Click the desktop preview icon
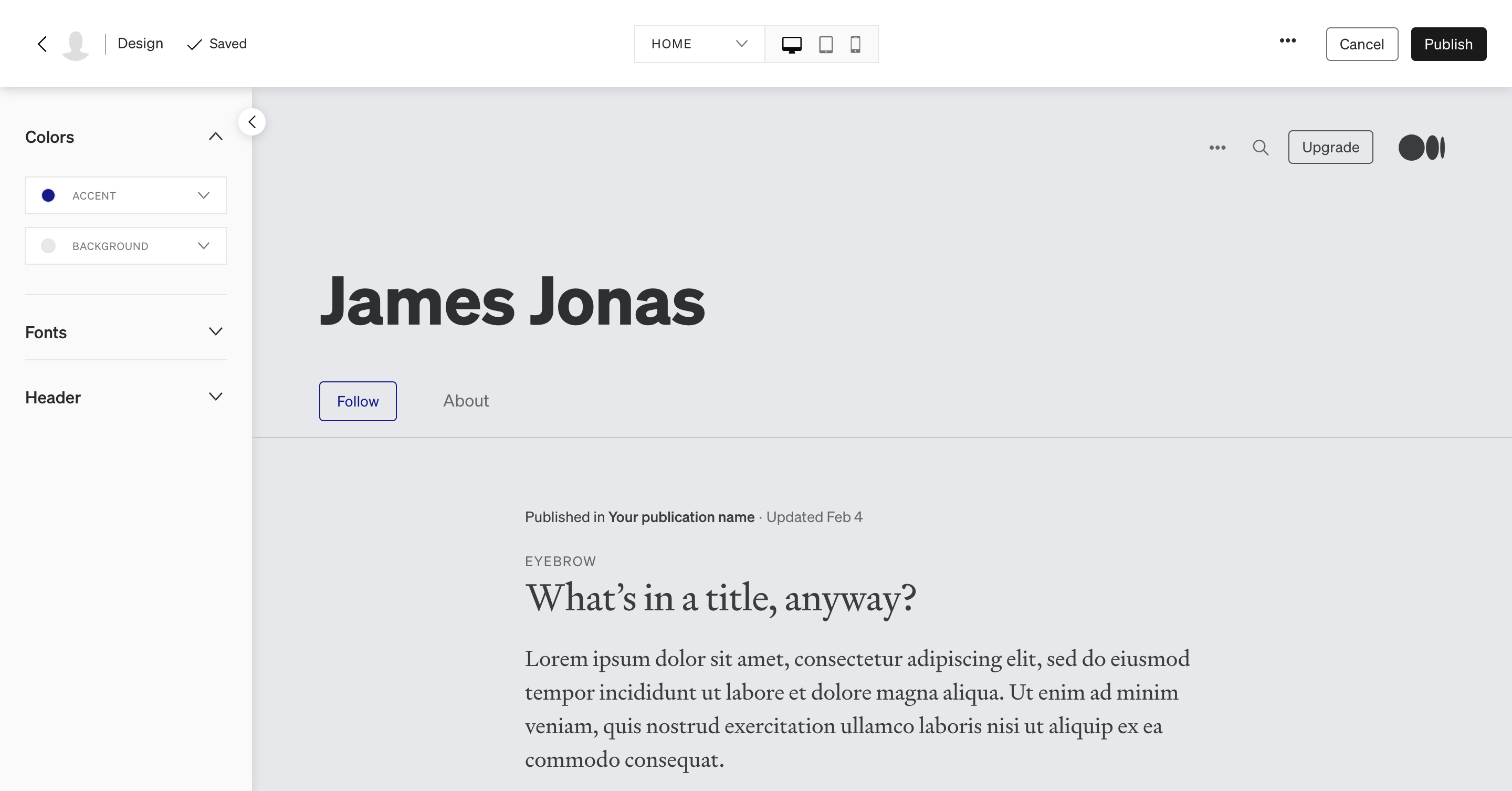This screenshot has height=791, width=1512. click(791, 43)
